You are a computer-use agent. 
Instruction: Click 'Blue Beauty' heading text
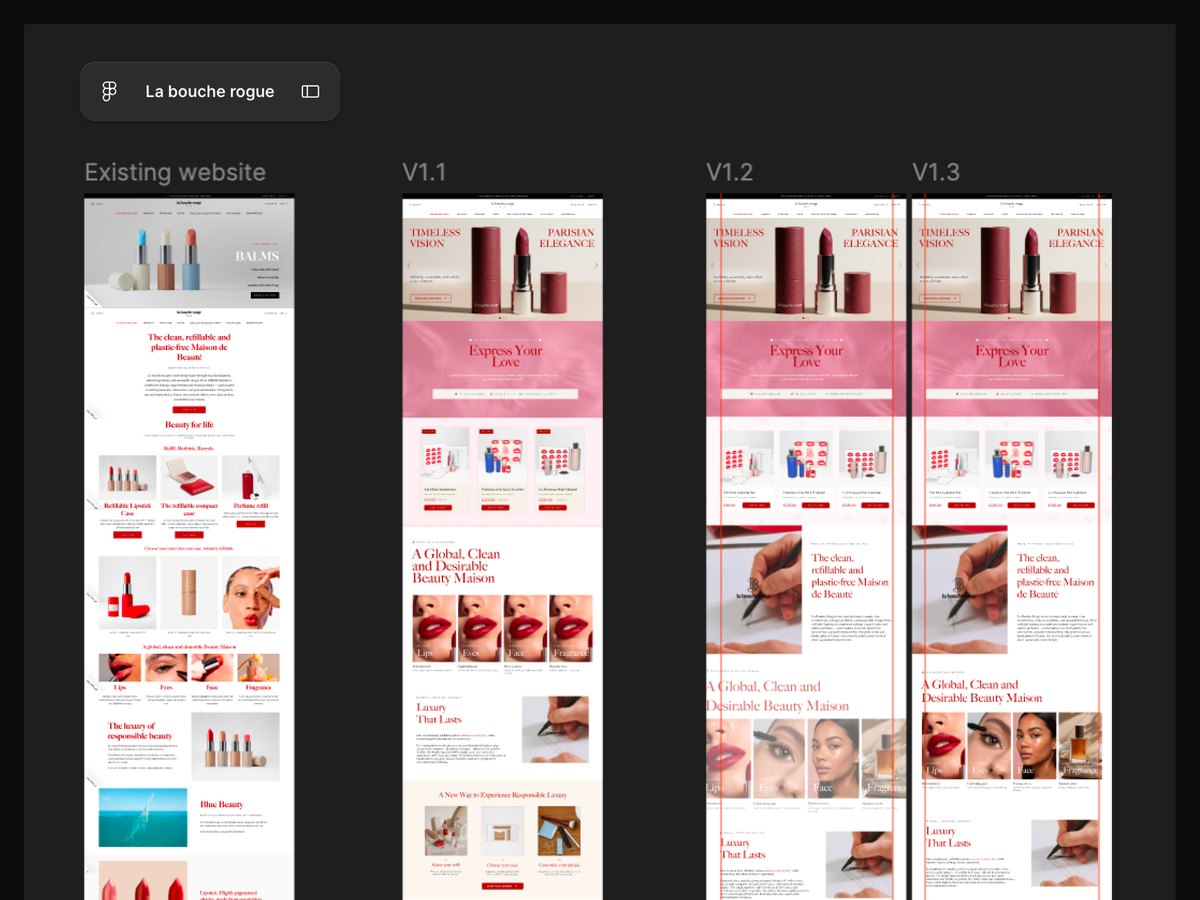tap(221, 804)
